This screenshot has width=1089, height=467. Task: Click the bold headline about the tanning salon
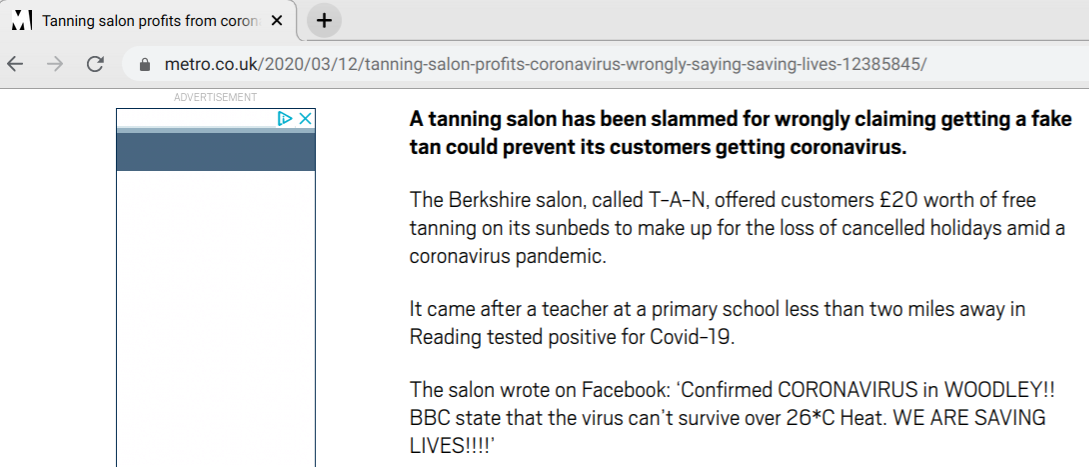point(741,133)
